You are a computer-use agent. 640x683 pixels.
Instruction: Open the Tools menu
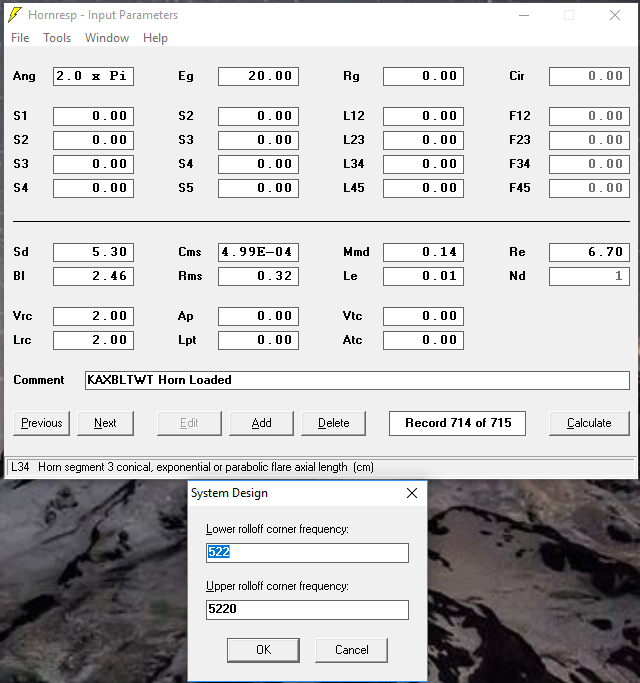(x=57, y=38)
